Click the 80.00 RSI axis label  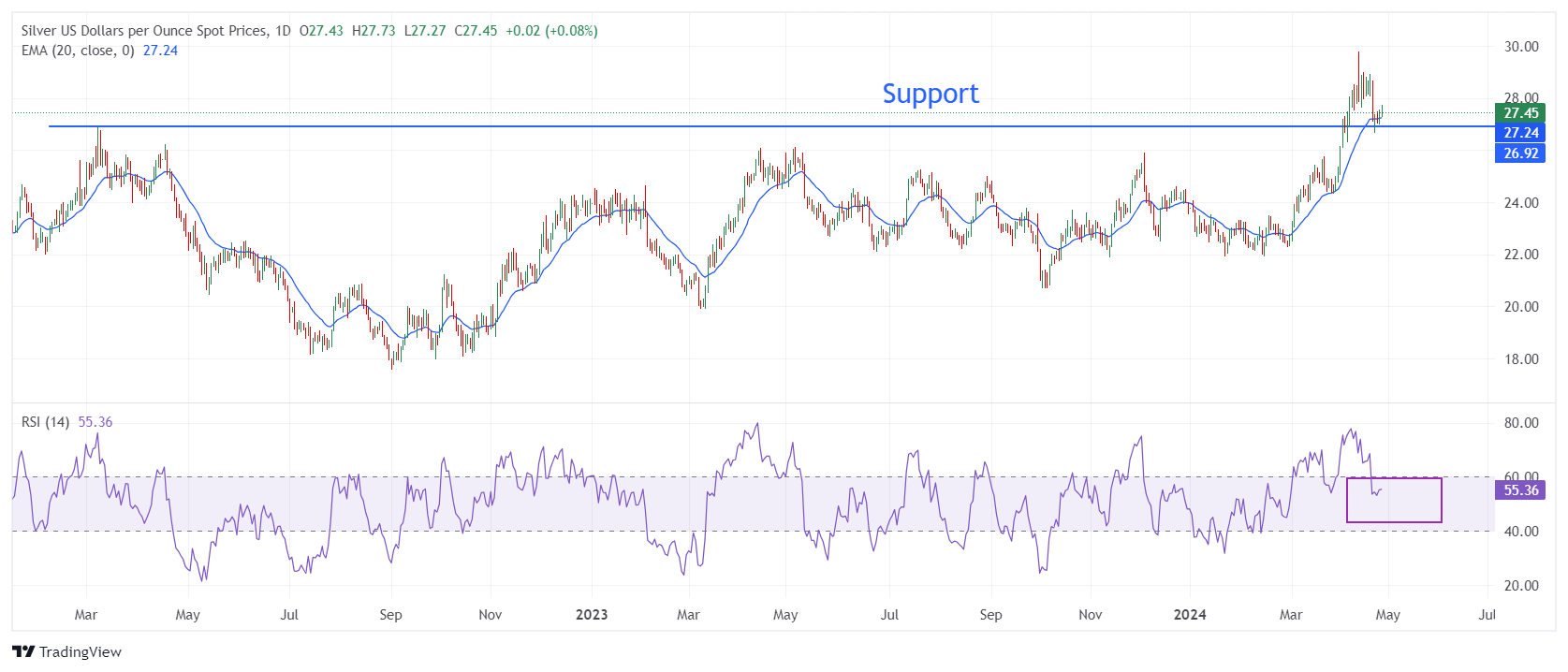point(1520,423)
